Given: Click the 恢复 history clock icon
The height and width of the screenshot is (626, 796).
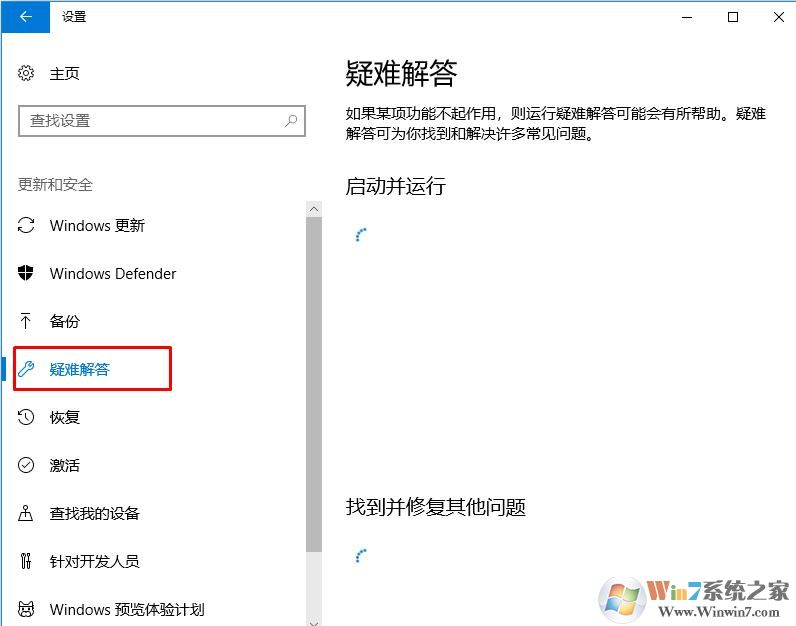Looking at the screenshot, I should coord(26,417).
